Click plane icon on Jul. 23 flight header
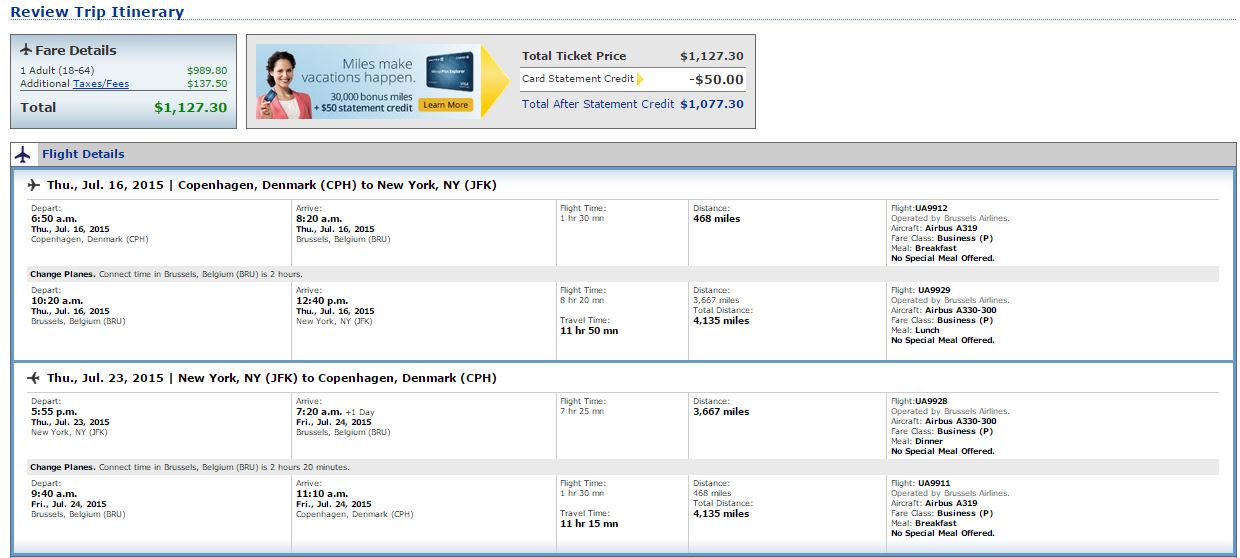 (x=34, y=378)
